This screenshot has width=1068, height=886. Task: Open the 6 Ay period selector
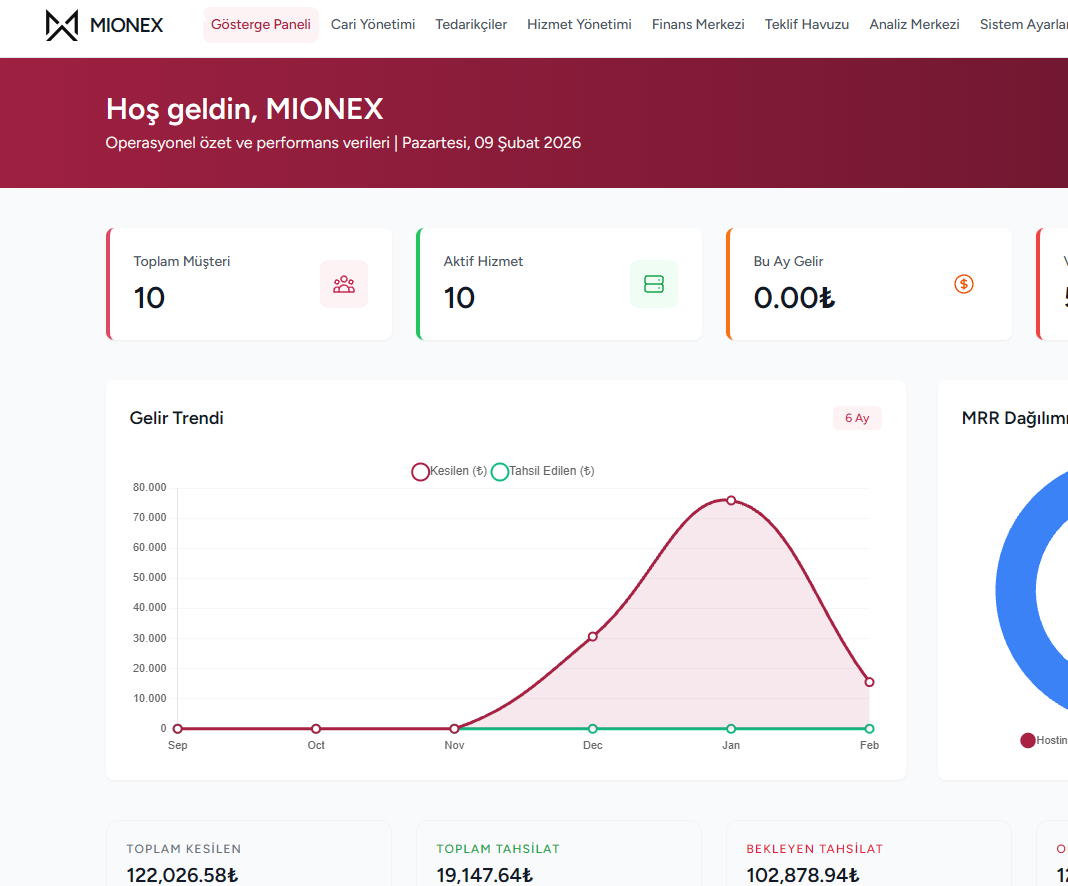click(x=857, y=418)
